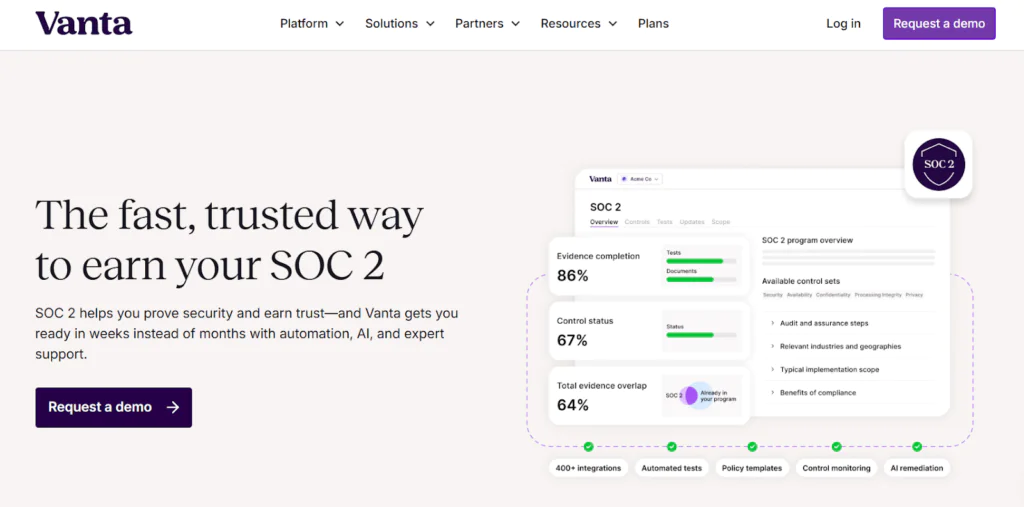Click the hero headline about earning SOC 2
The width and height of the screenshot is (1024, 507).
click(x=229, y=240)
